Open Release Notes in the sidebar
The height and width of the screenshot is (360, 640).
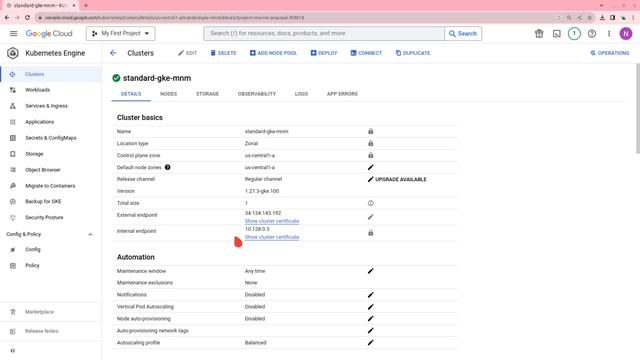51,331
